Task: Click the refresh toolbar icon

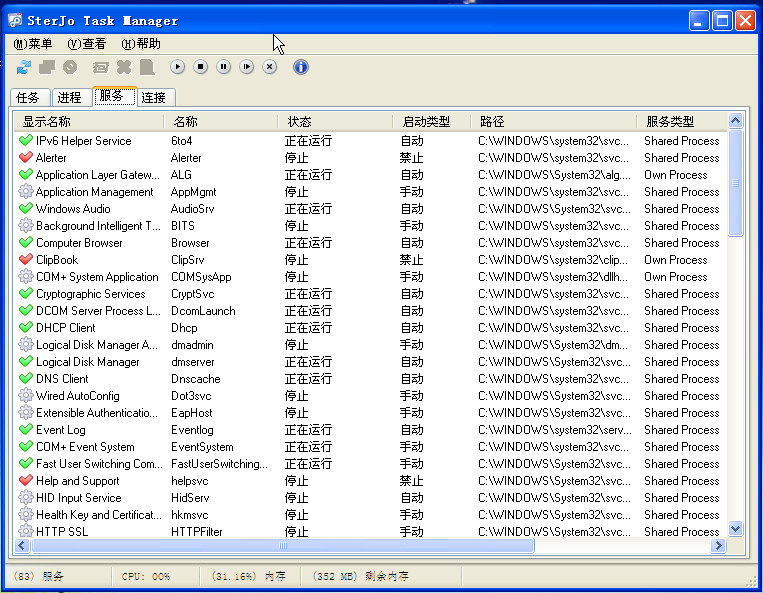Action: (23, 67)
